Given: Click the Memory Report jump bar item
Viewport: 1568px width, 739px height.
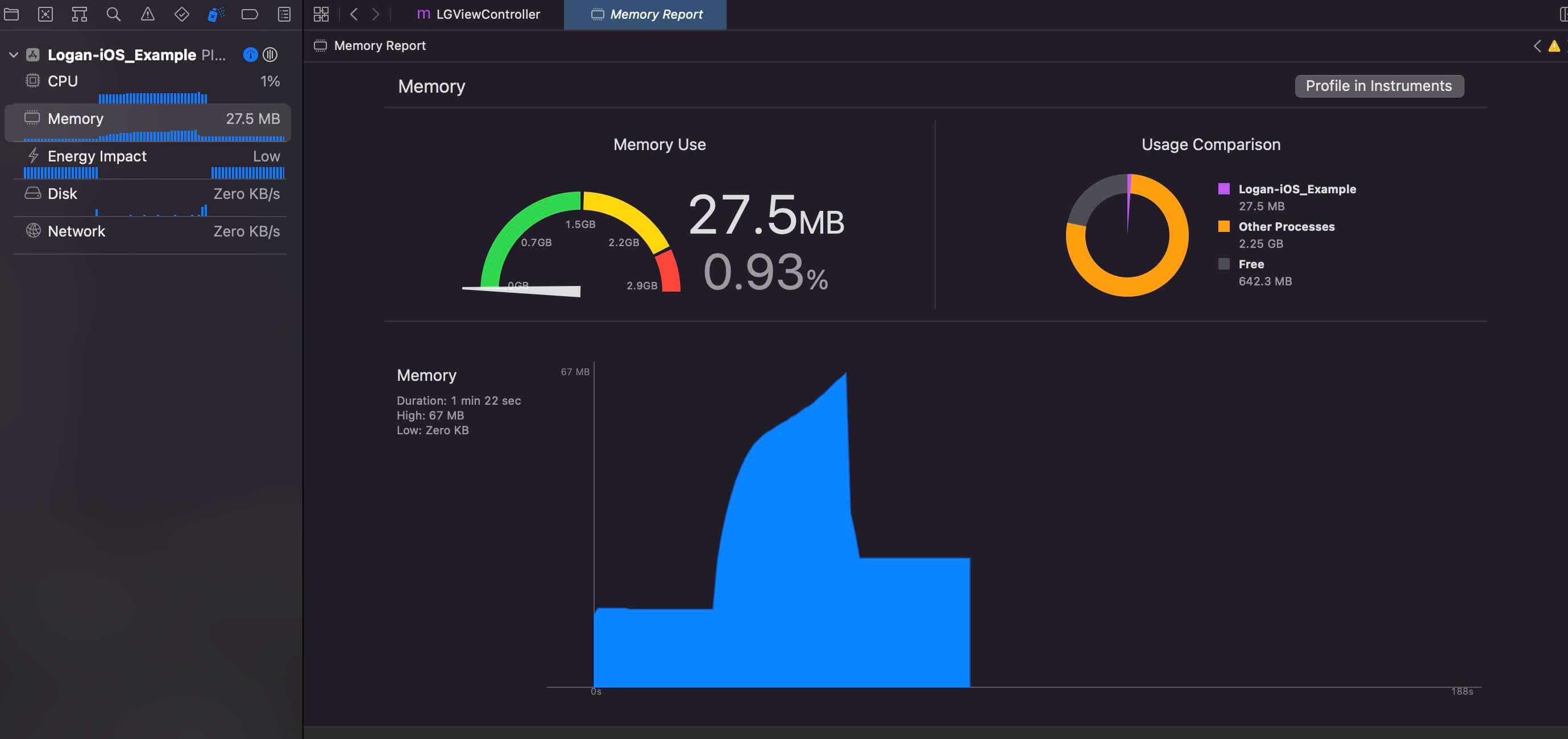Looking at the screenshot, I should [379, 45].
